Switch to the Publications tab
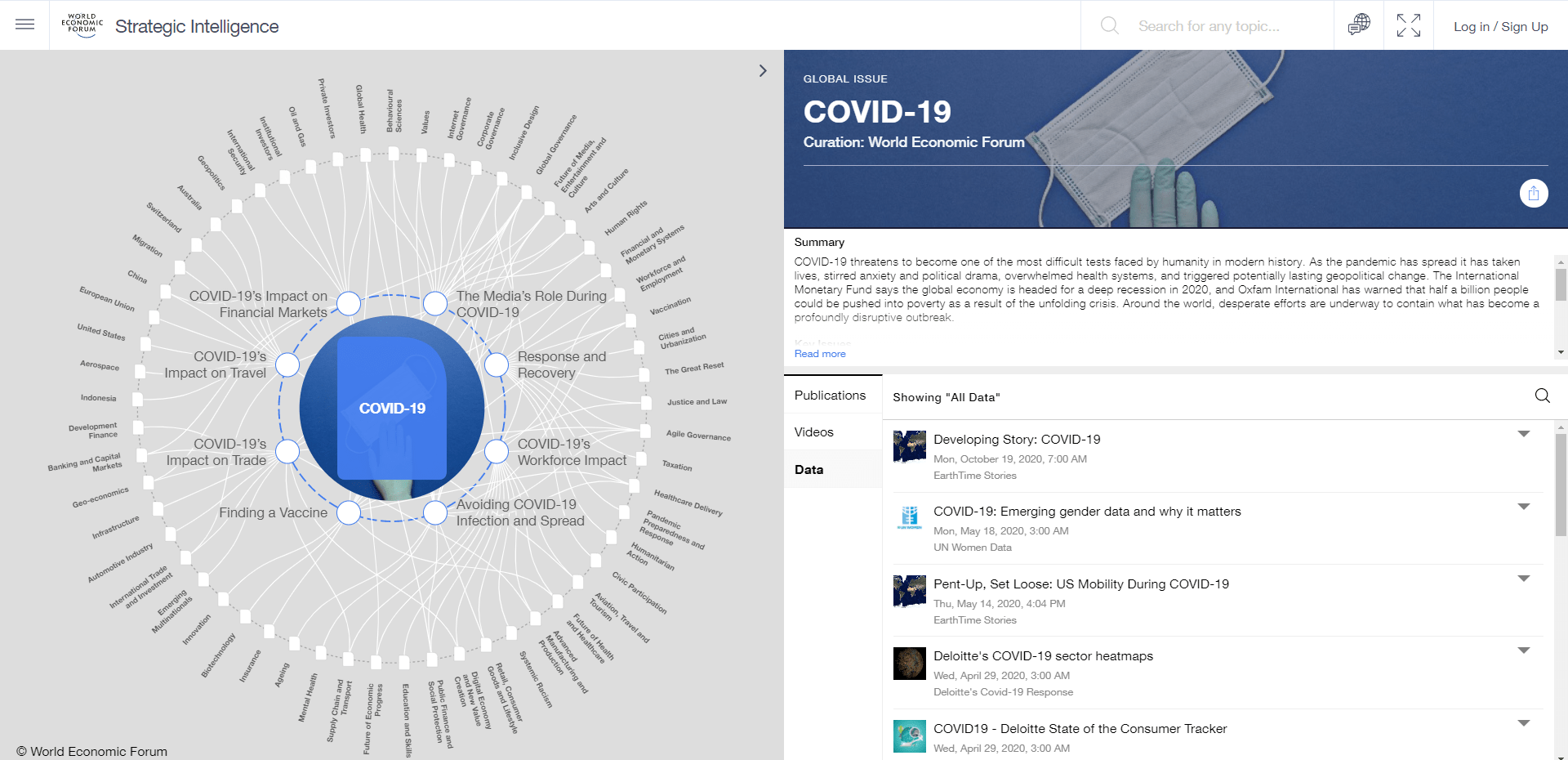The width and height of the screenshot is (1568, 760). tap(830, 395)
